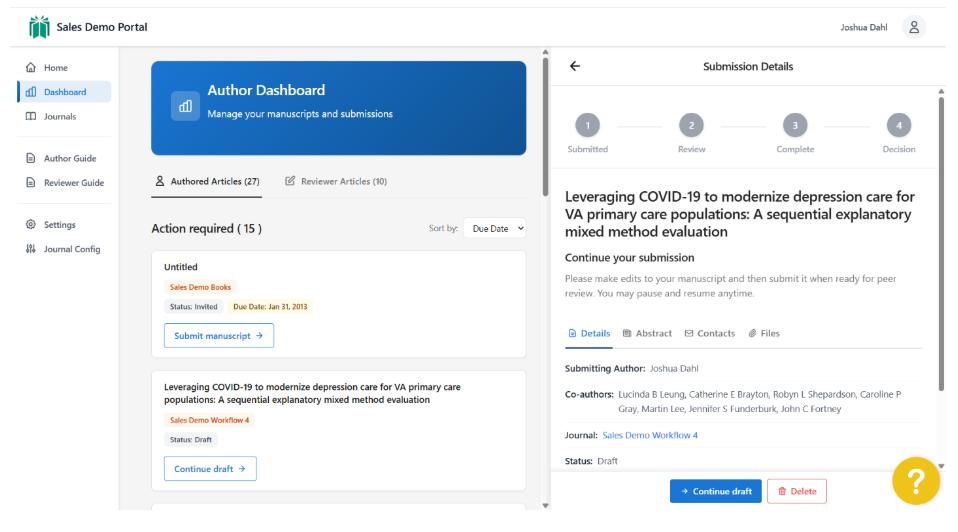
Task: Click the Submit manuscript button
Action: coord(218,336)
